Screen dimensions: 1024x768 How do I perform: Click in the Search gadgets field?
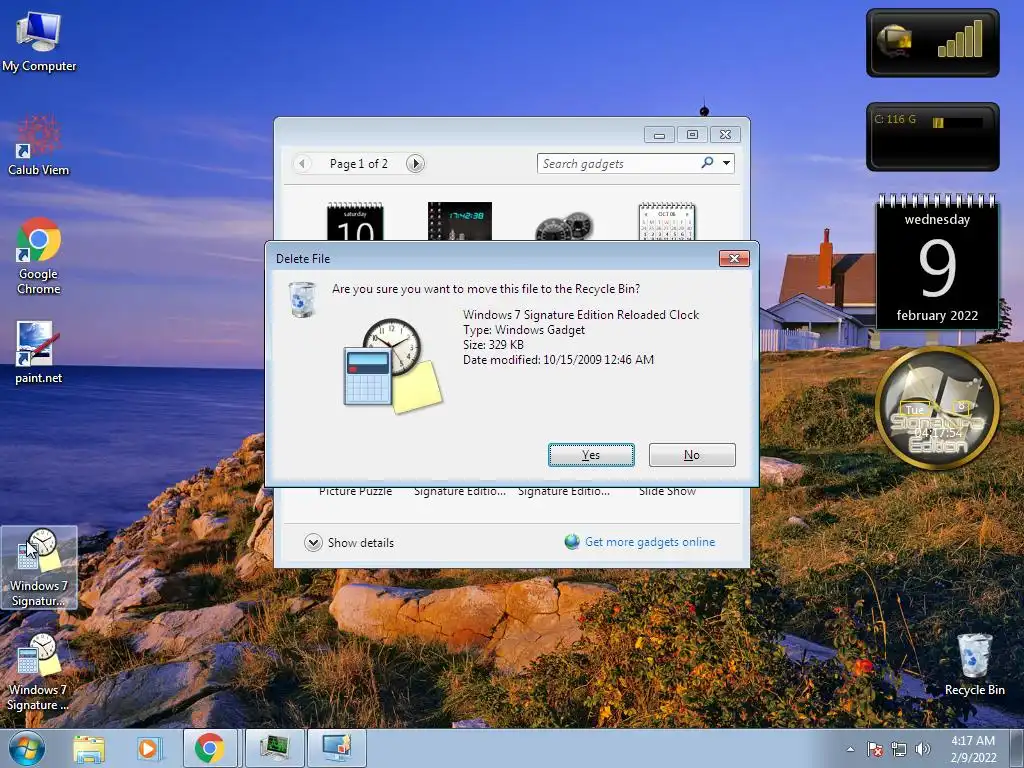617,163
